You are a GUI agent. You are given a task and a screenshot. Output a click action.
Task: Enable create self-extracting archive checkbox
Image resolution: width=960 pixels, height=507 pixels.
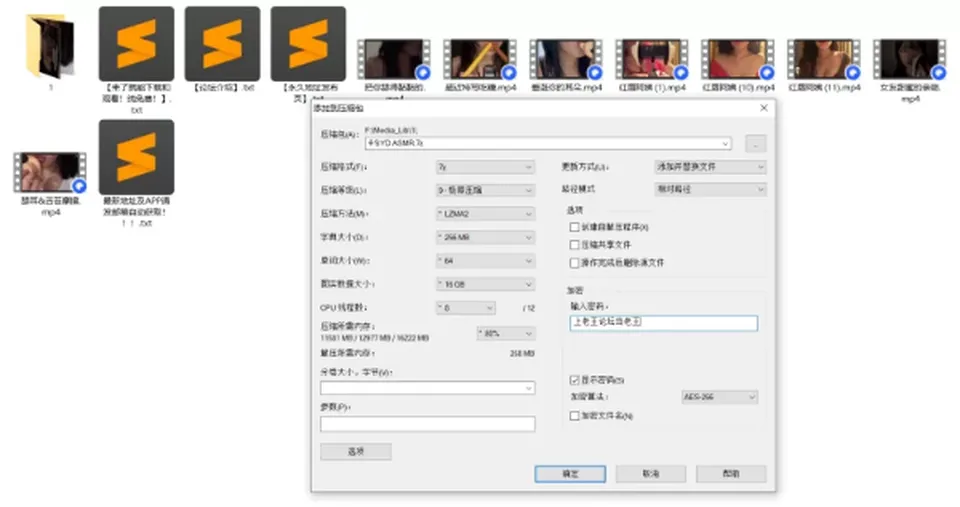pos(574,227)
